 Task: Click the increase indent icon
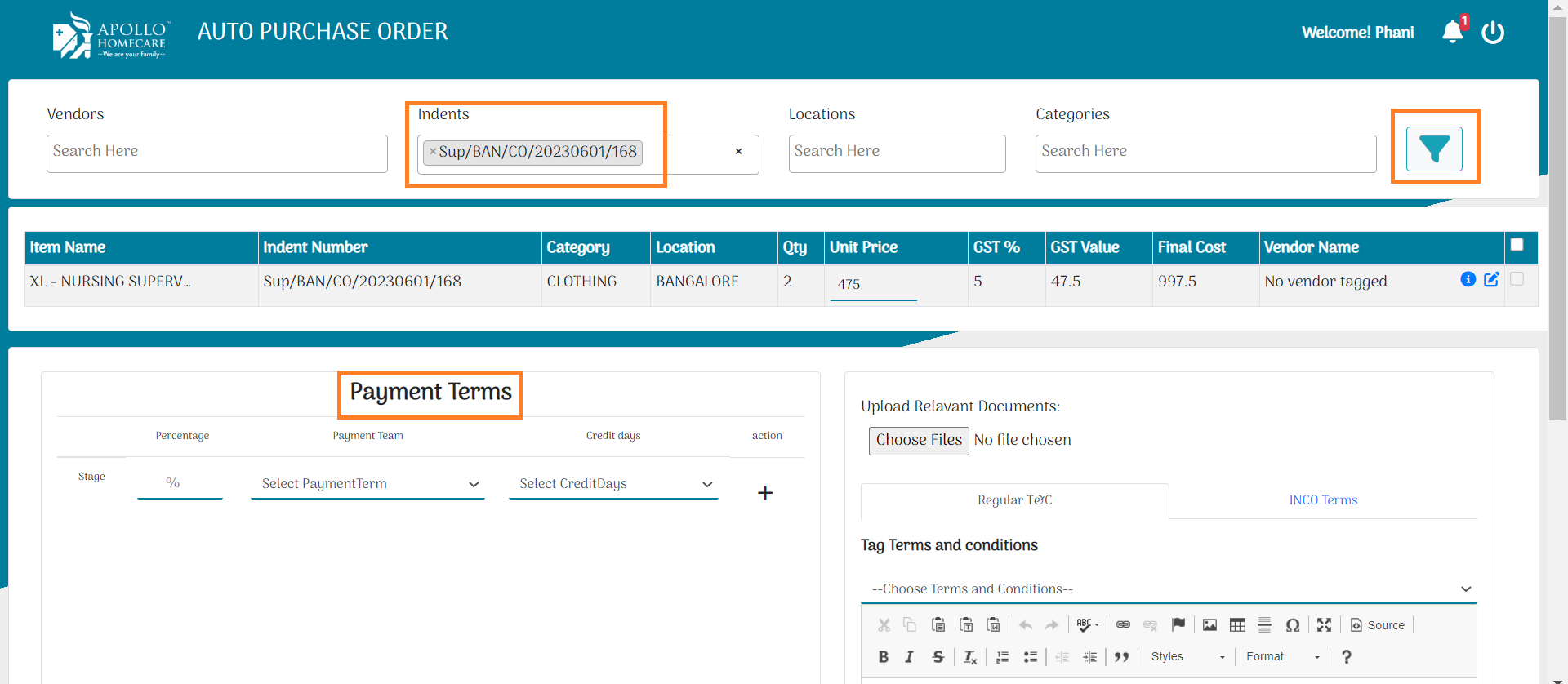(x=1089, y=657)
